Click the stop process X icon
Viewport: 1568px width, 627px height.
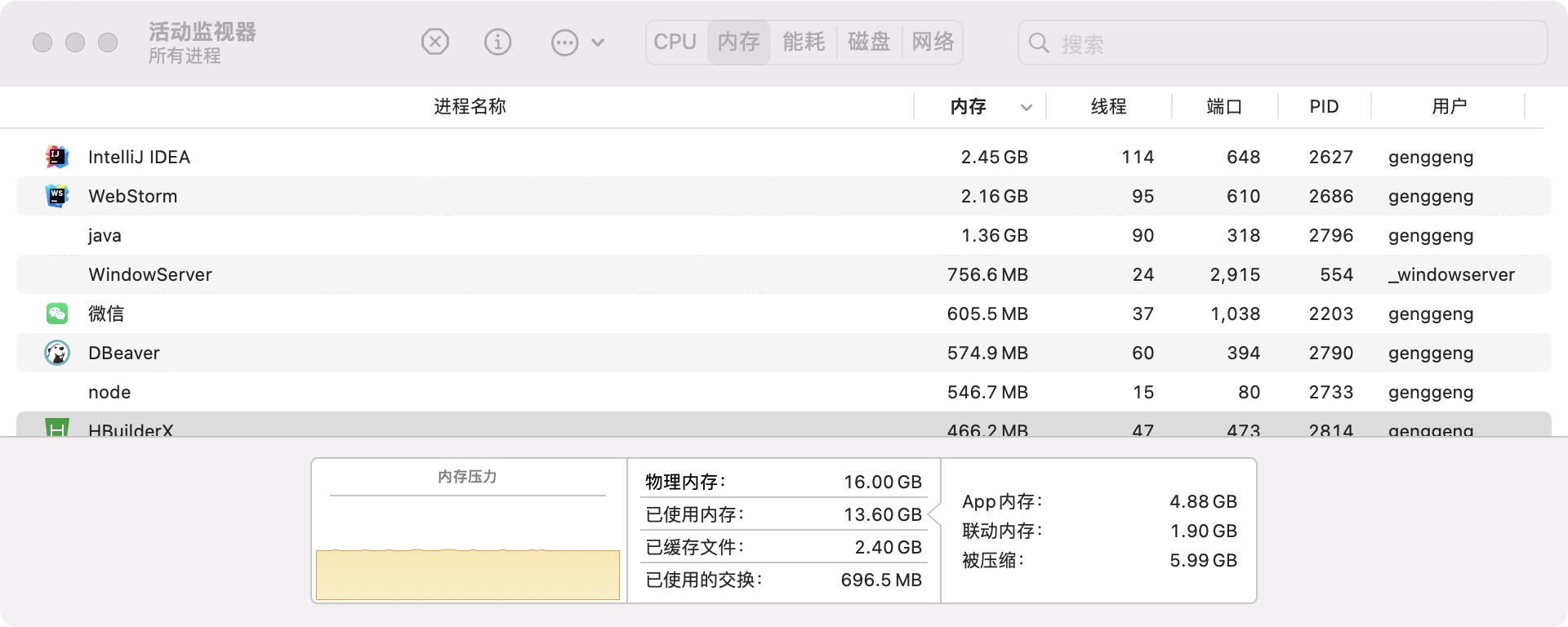tap(435, 42)
